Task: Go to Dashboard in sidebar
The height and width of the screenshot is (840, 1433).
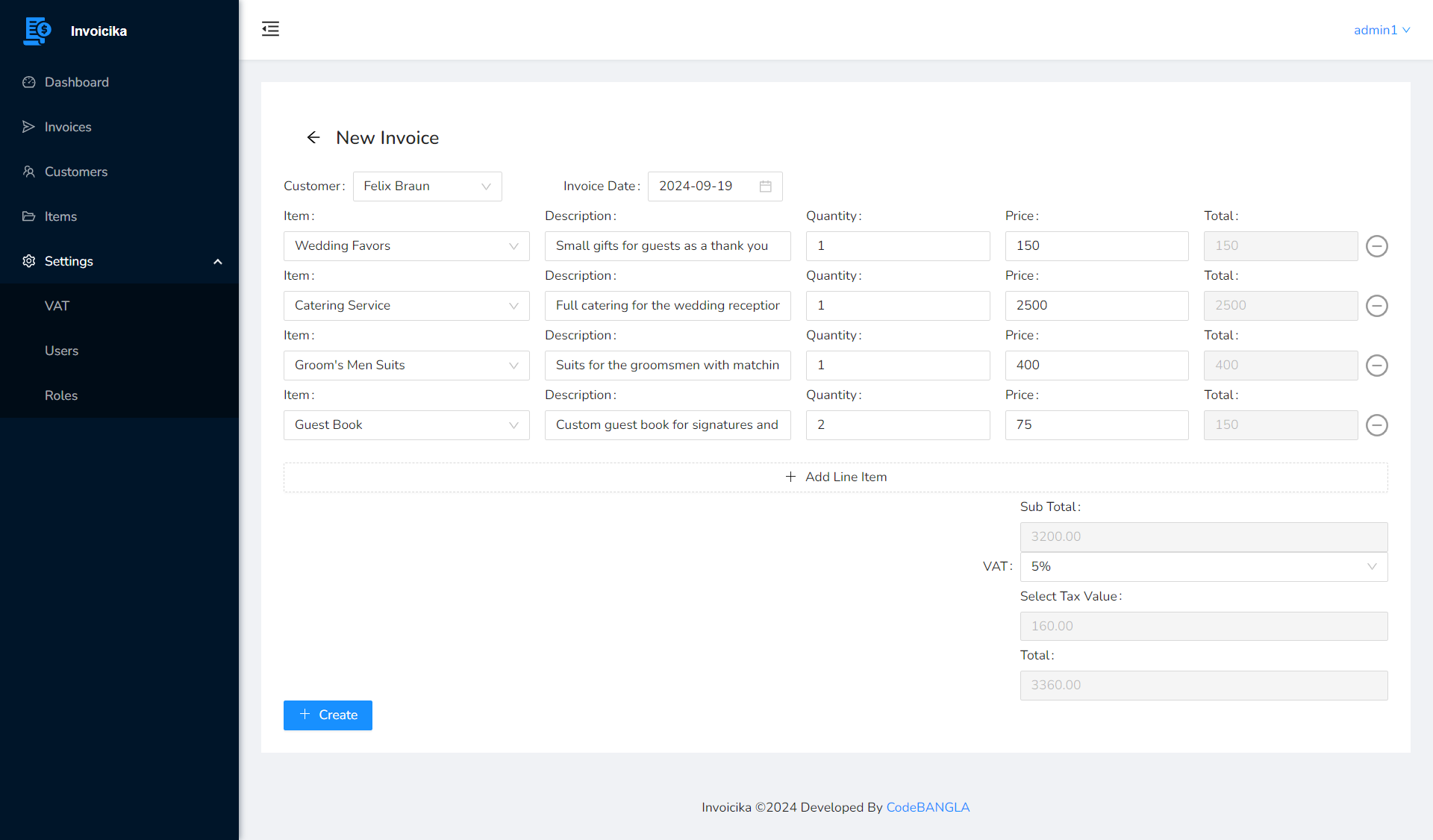Action: pos(76,82)
